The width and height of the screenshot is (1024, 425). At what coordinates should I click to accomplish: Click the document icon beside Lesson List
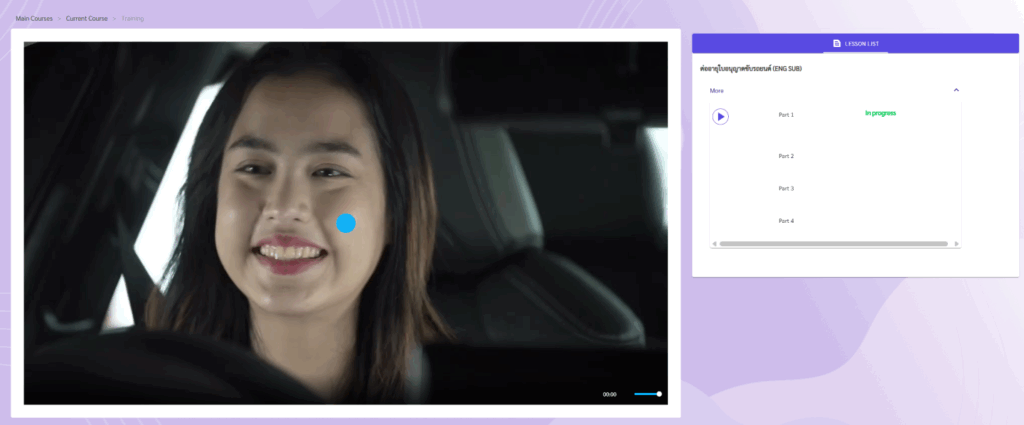[837, 43]
